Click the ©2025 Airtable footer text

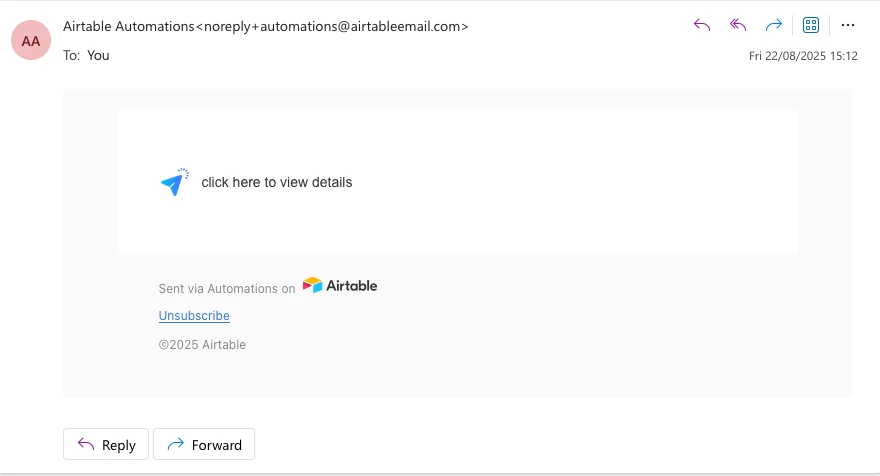click(202, 345)
